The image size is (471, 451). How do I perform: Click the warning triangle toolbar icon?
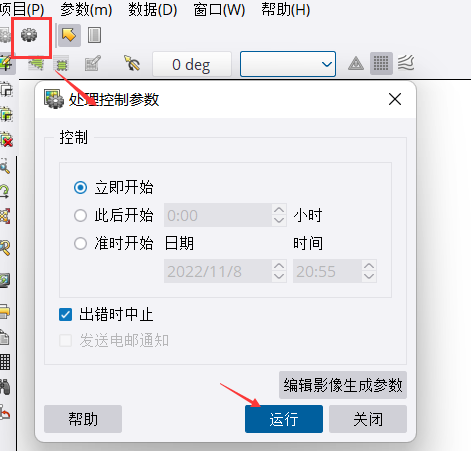pos(356,63)
